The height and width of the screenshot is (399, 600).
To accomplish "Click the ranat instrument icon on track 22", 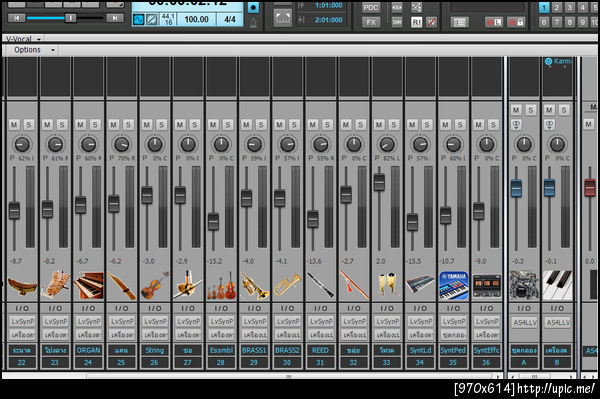I will (x=22, y=285).
